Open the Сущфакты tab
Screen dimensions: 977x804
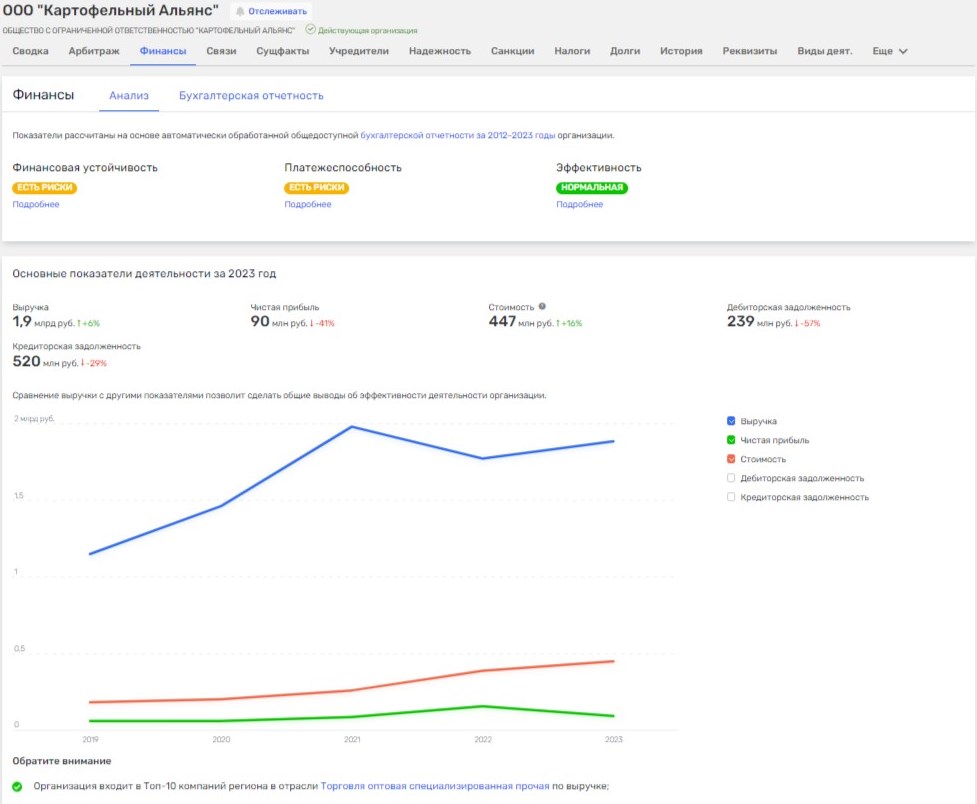(283, 51)
